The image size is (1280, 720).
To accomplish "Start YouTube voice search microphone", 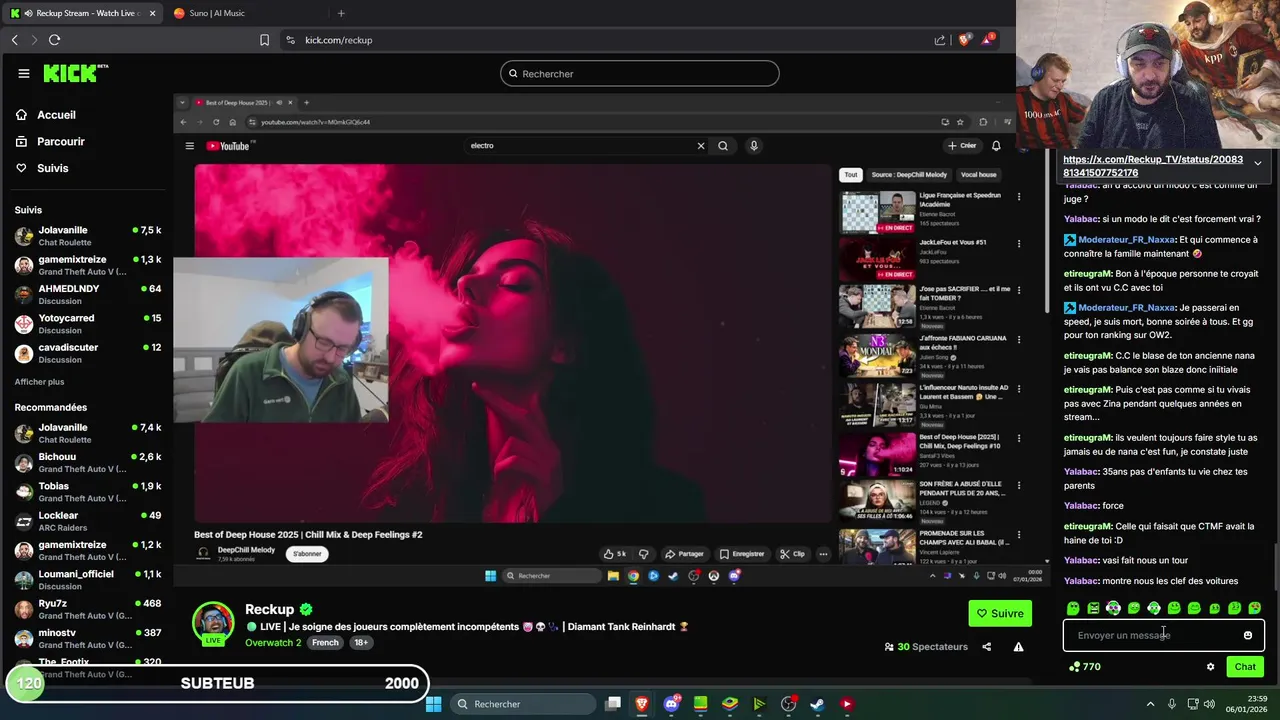I will 754,146.
